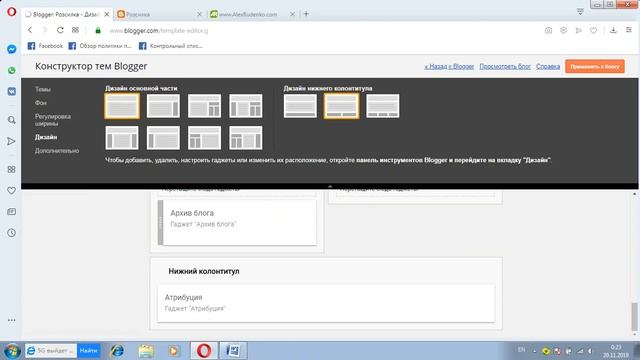Select third body layout in top row

tap(204, 106)
